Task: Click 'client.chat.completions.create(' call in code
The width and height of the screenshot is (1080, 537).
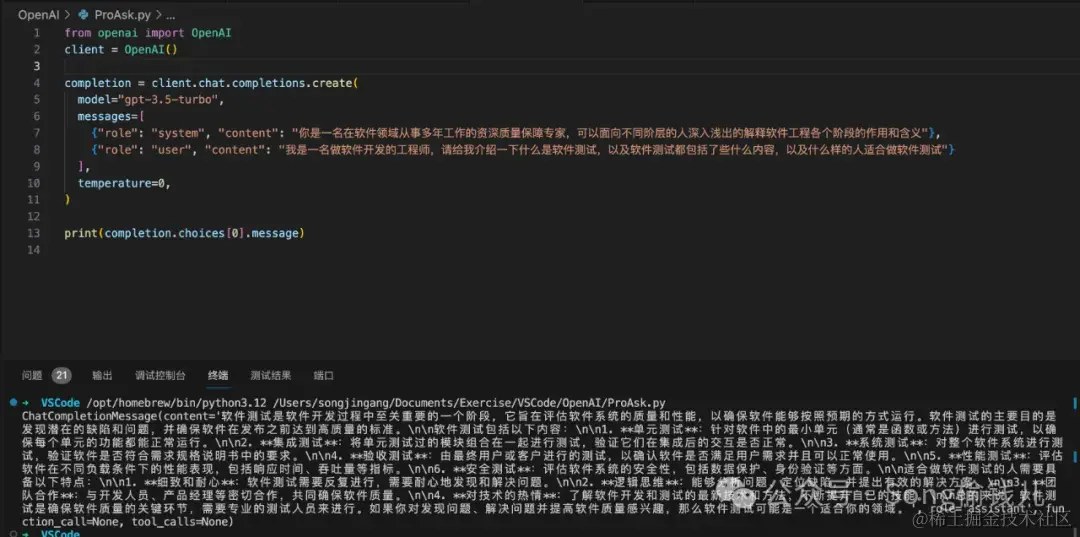Action: point(255,83)
